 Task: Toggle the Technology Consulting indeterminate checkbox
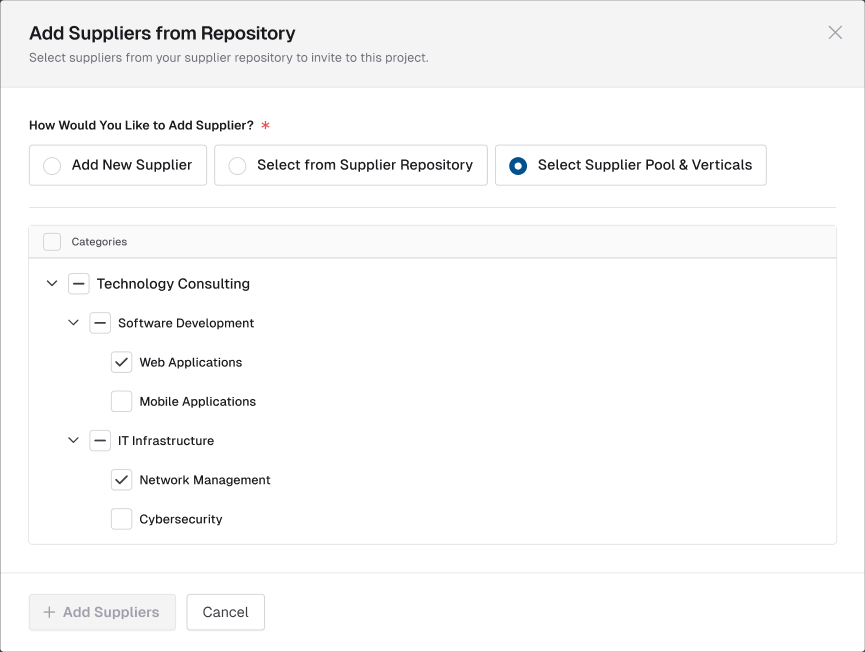(79, 284)
